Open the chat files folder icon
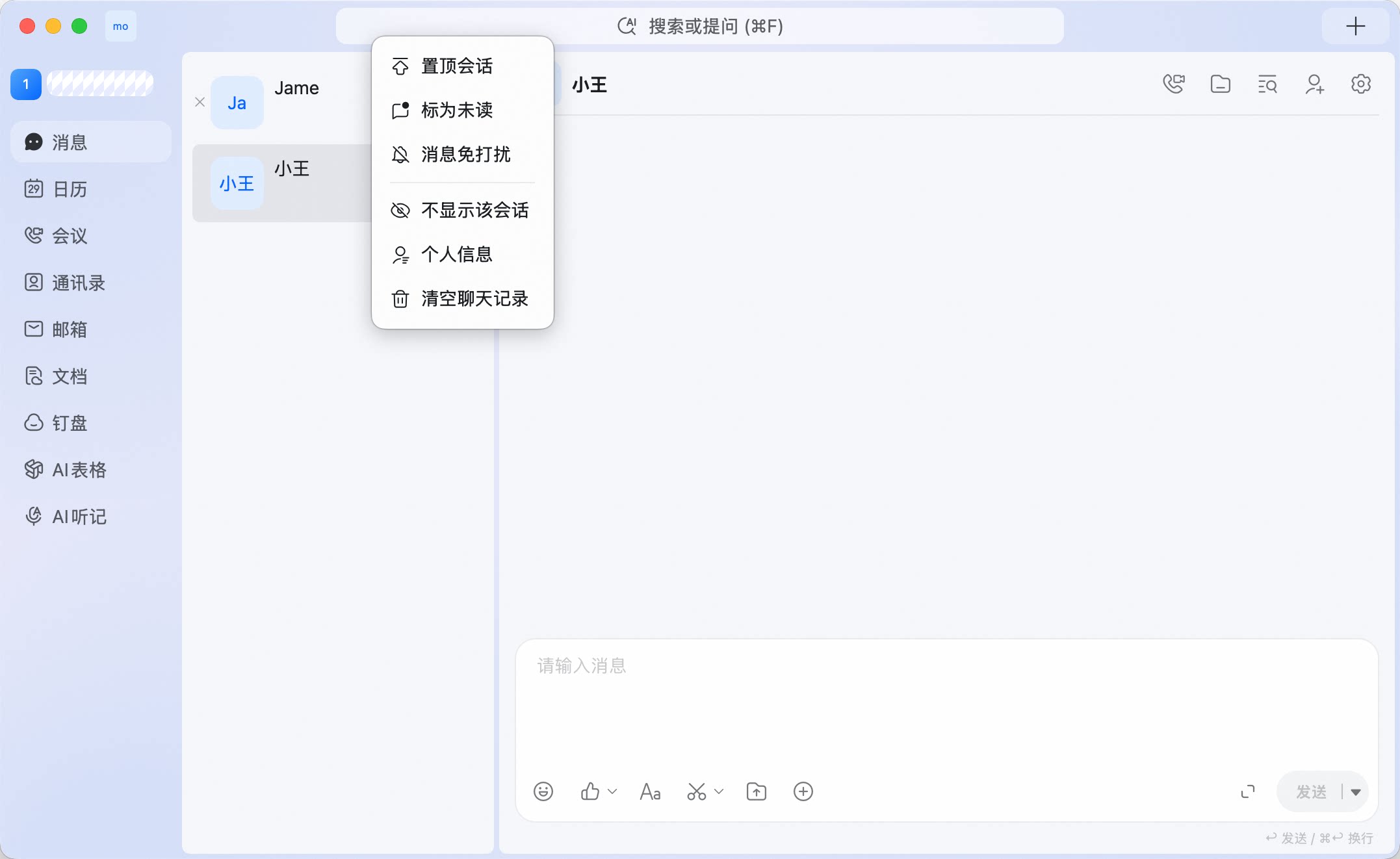The image size is (1400, 859). point(1221,84)
